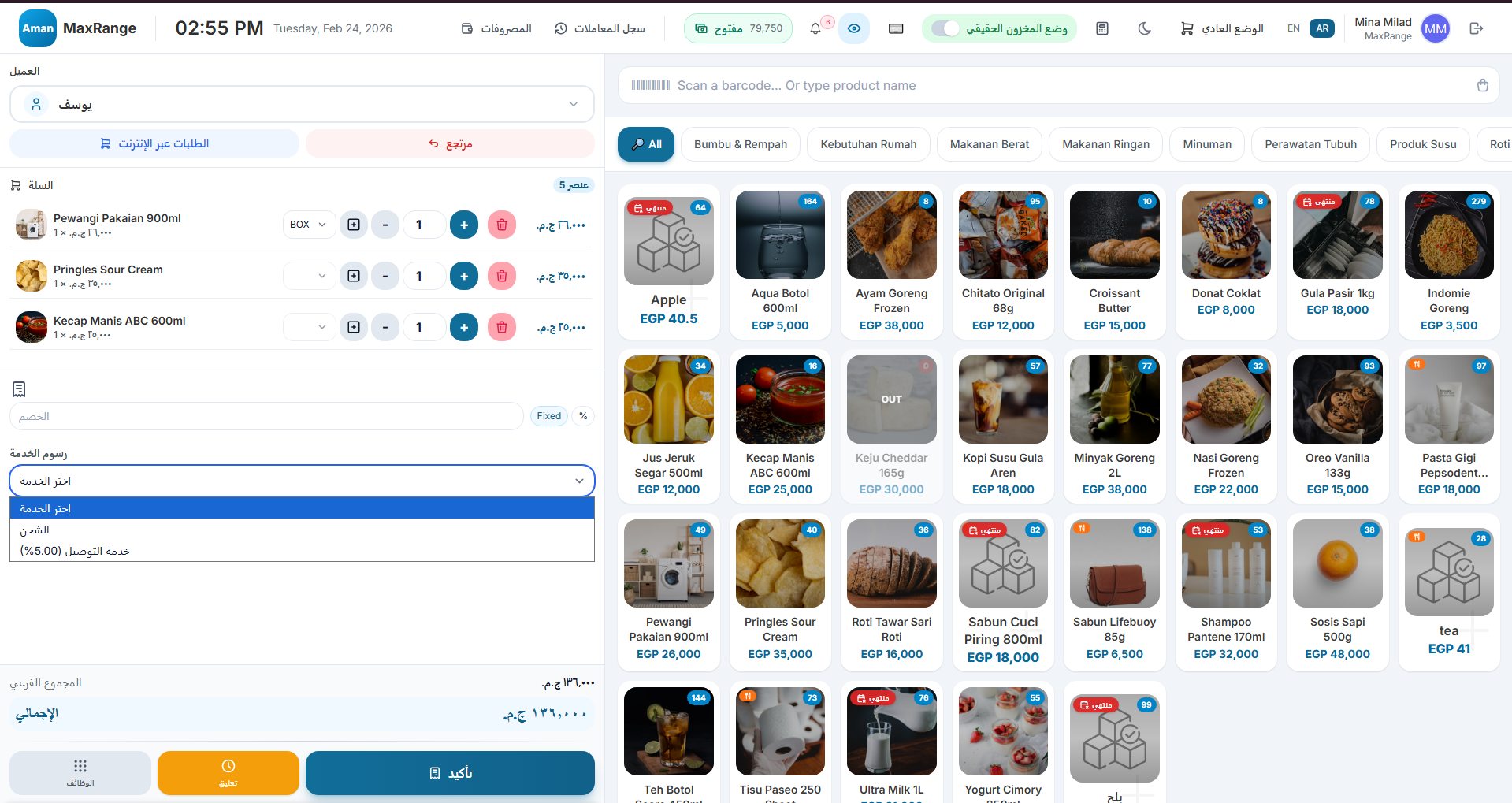The width and height of the screenshot is (1512, 803).
Task: Open the customer يوسف dropdown
Action: [x=302, y=104]
